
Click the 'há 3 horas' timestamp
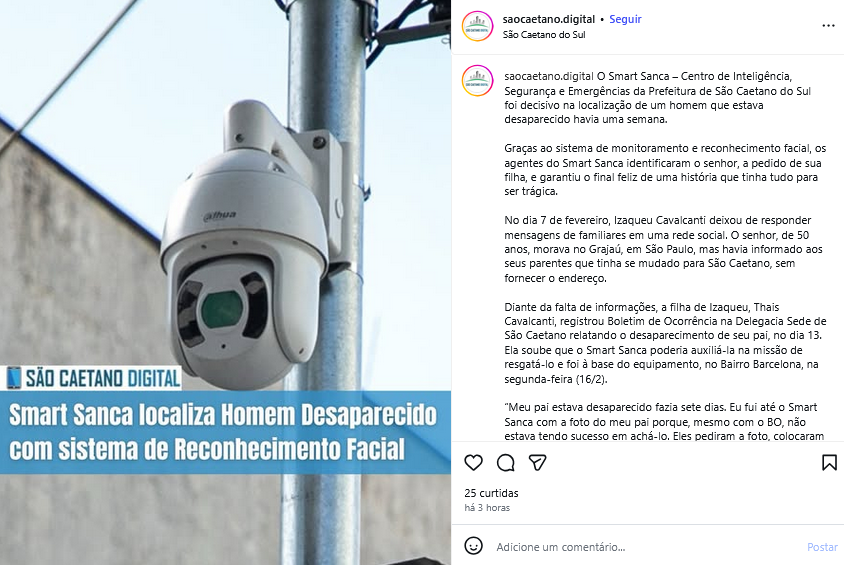tap(487, 507)
